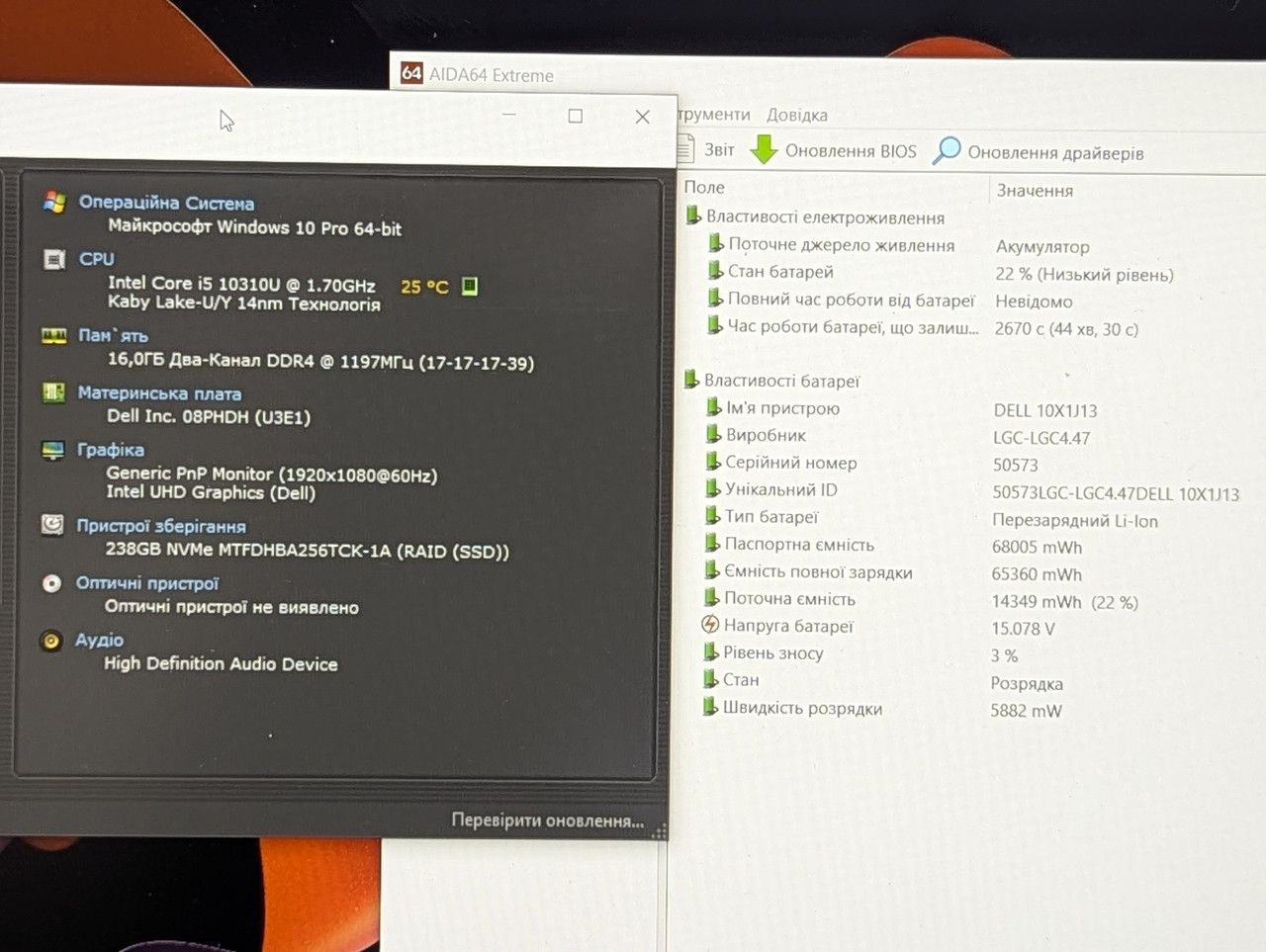The width and height of the screenshot is (1266, 952).
Task: Click the Перевірити оновлення link
Action: coord(547,821)
